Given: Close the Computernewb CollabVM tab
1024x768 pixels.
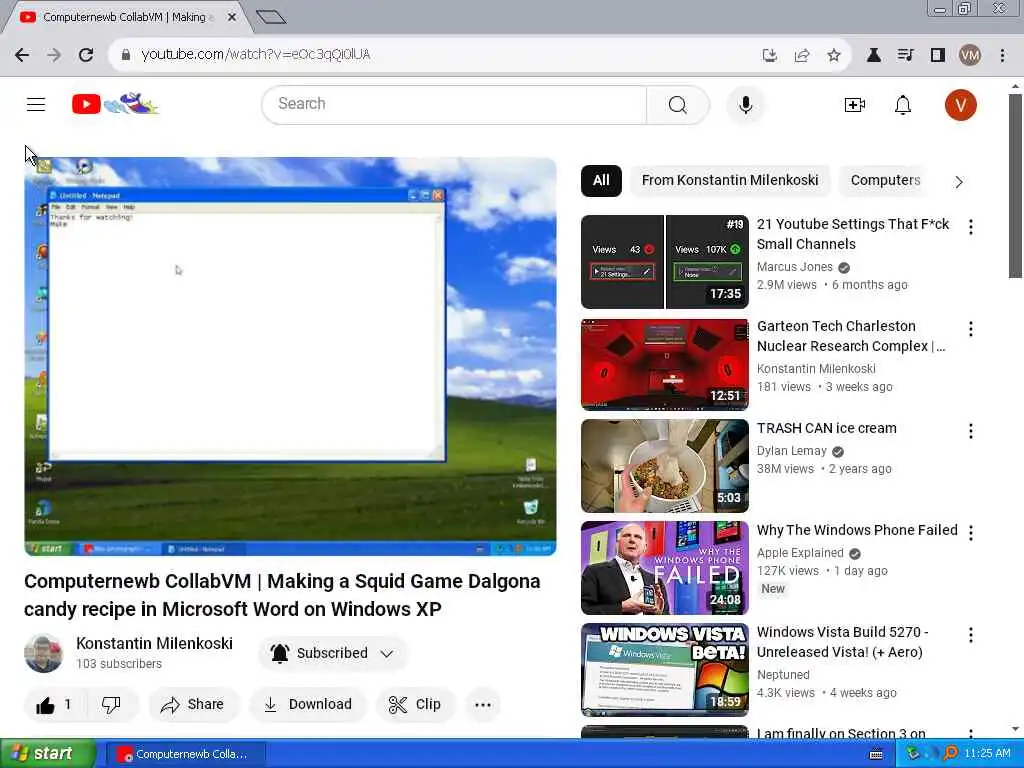Looking at the screenshot, I should 231,18.
